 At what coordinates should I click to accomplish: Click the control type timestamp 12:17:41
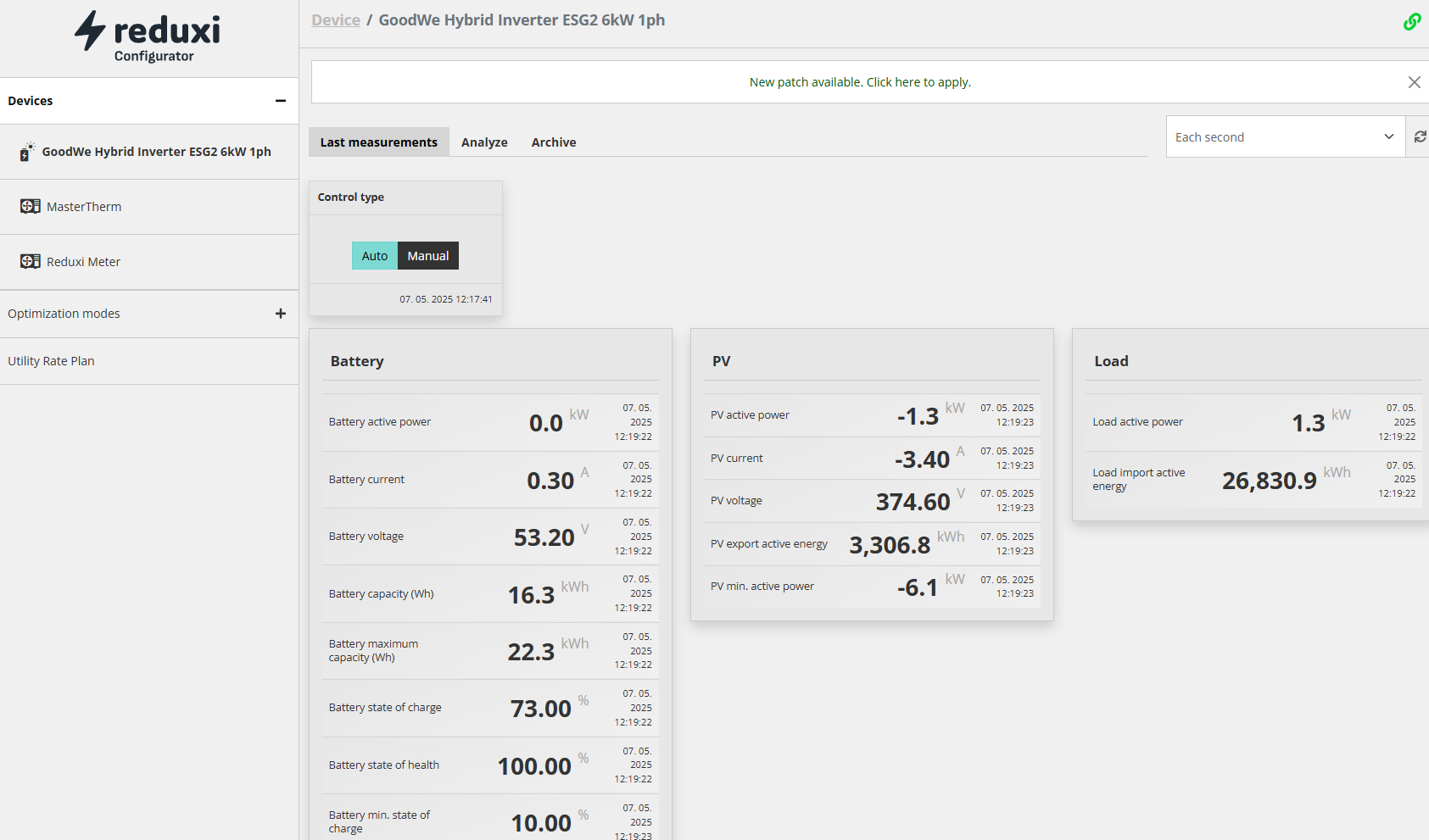point(446,299)
